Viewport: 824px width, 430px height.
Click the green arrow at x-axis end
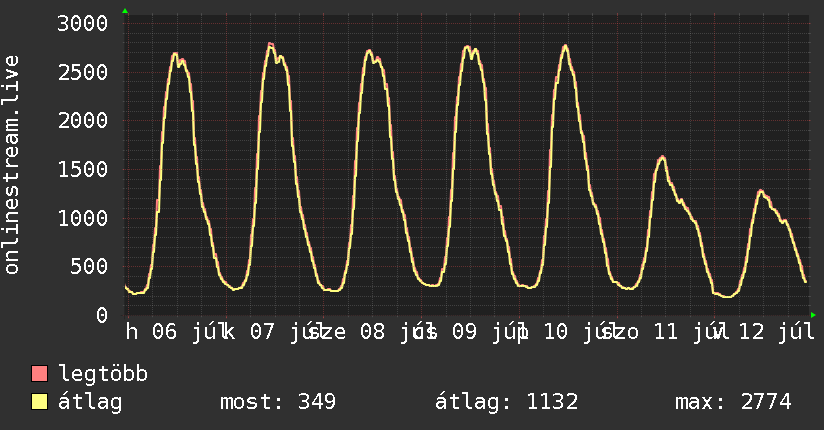tap(813, 315)
